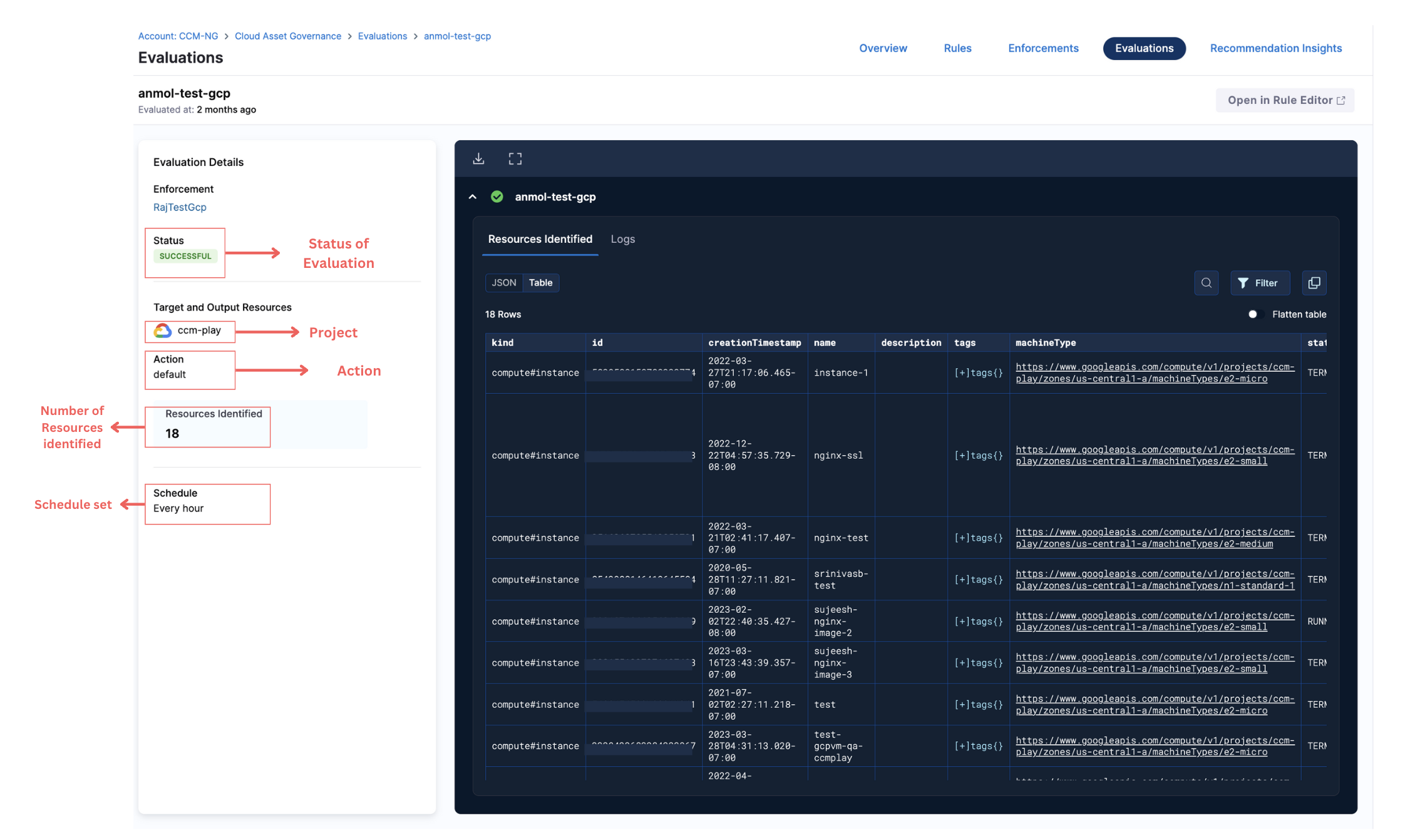Open Cloud Asset Governance breadcrumb

coord(288,36)
